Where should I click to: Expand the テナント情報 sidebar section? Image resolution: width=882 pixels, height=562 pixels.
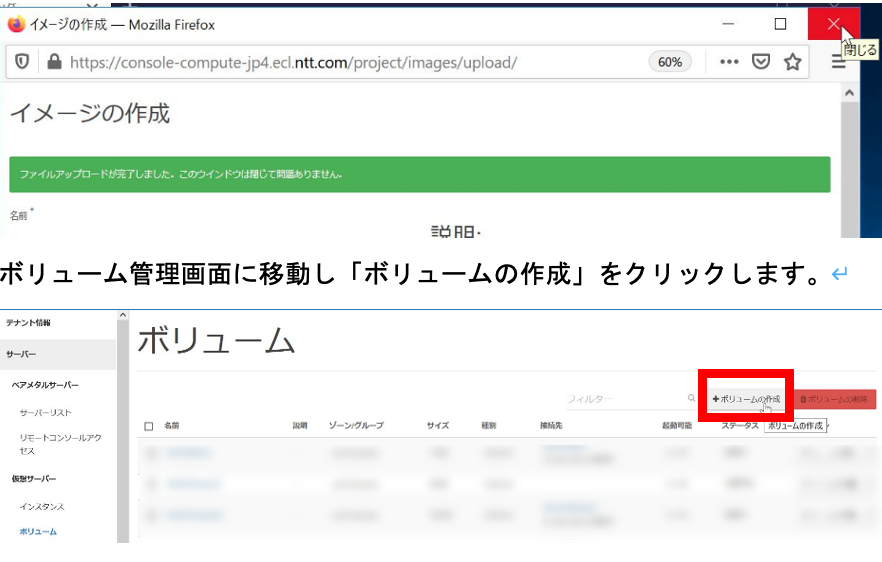[x=28, y=322]
